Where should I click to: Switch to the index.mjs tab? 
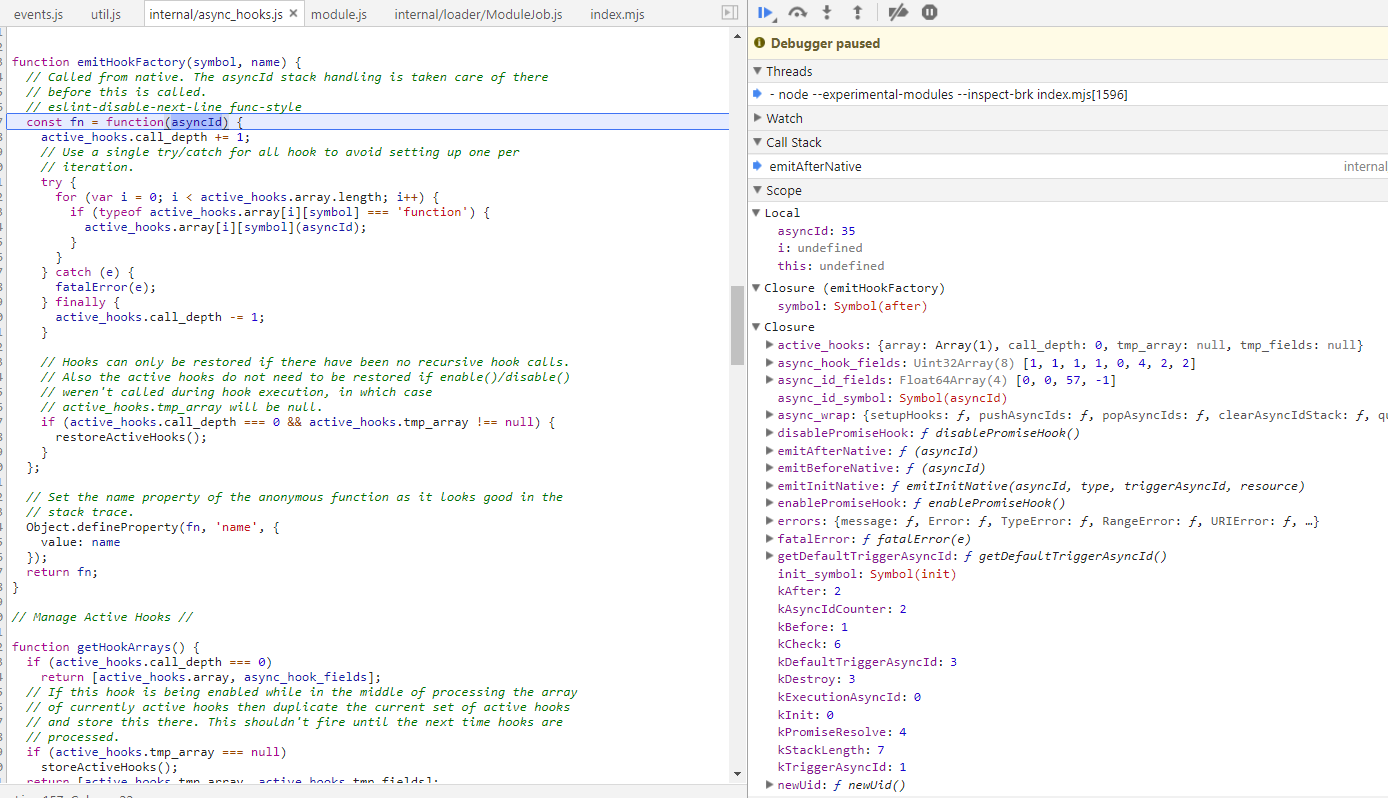pyautogui.click(x=617, y=14)
